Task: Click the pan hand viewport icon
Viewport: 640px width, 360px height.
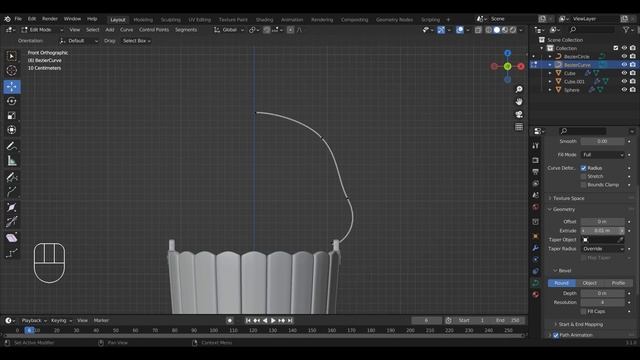Action: point(519,102)
